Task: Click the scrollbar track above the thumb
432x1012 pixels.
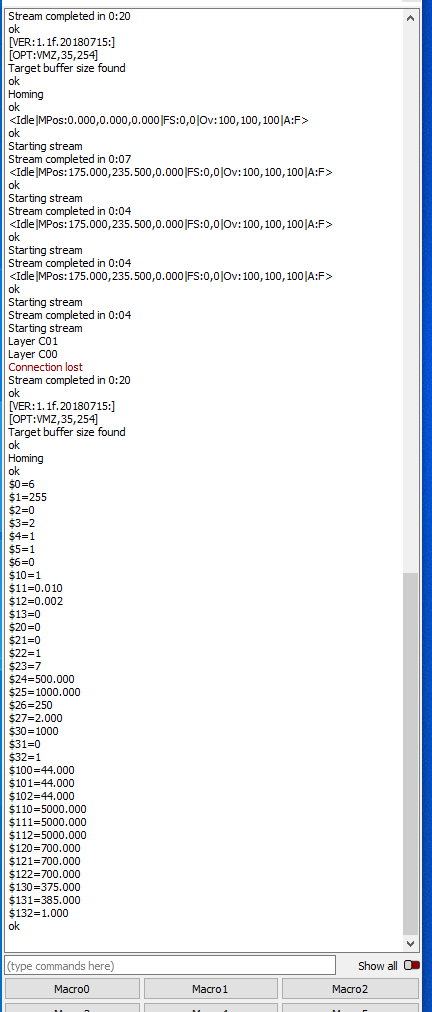Action: [x=410, y=297]
